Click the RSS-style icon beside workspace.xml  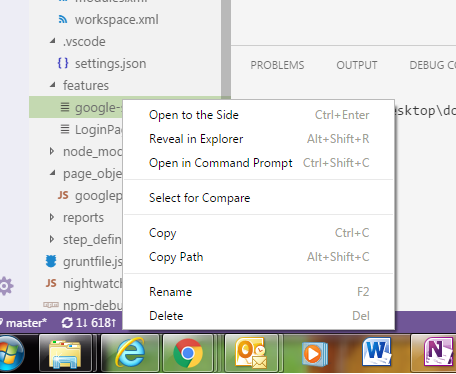(63, 20)
